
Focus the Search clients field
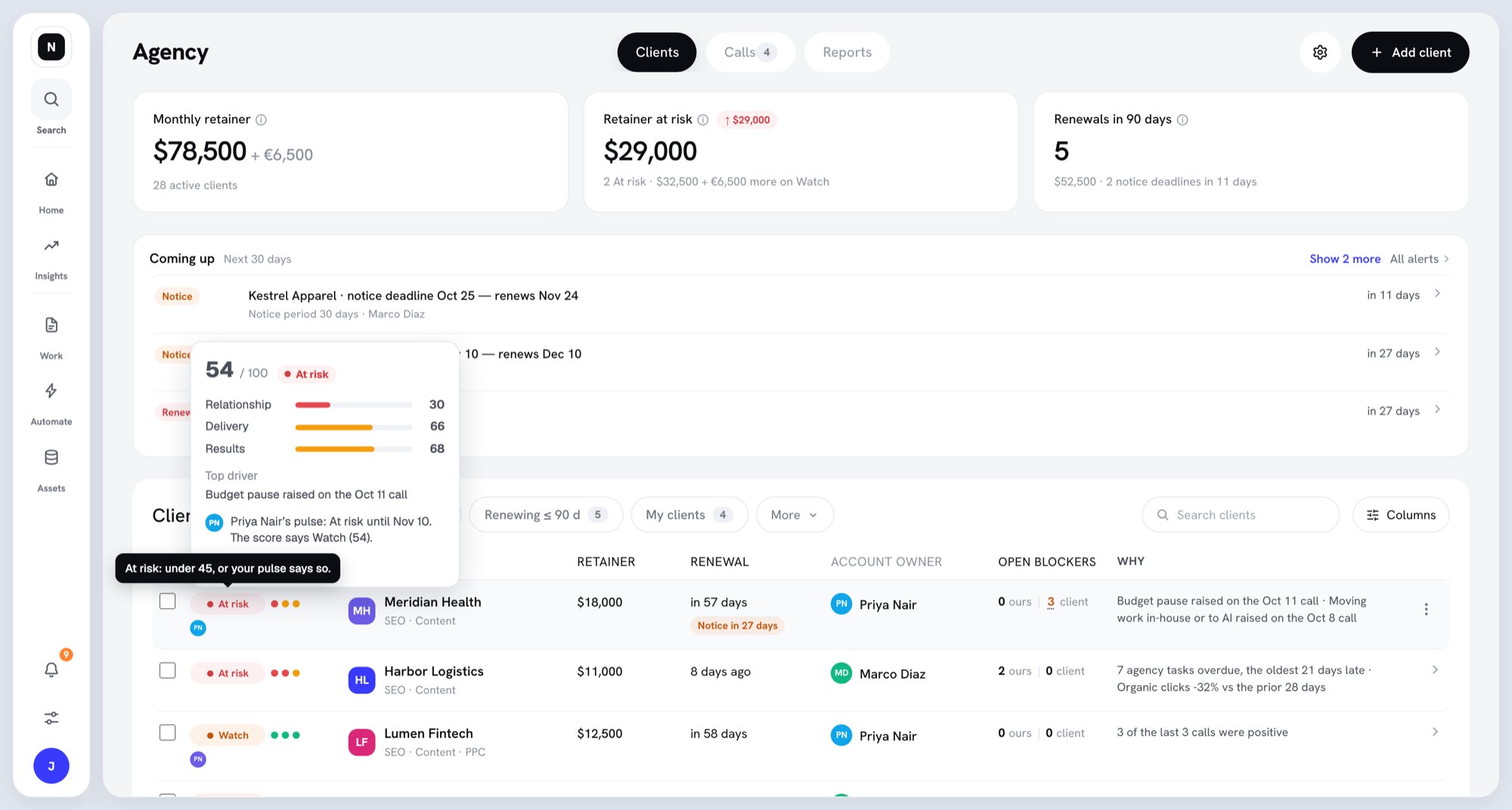pos(1241,515)
